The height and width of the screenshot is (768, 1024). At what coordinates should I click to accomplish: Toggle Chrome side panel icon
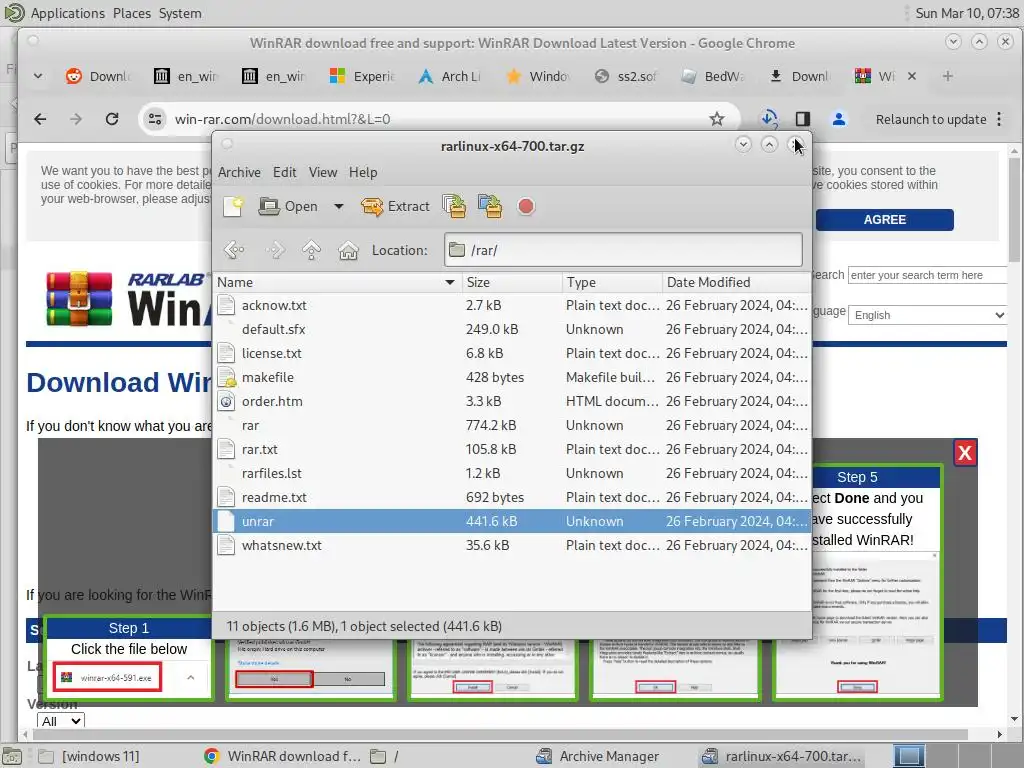point(803,119)
